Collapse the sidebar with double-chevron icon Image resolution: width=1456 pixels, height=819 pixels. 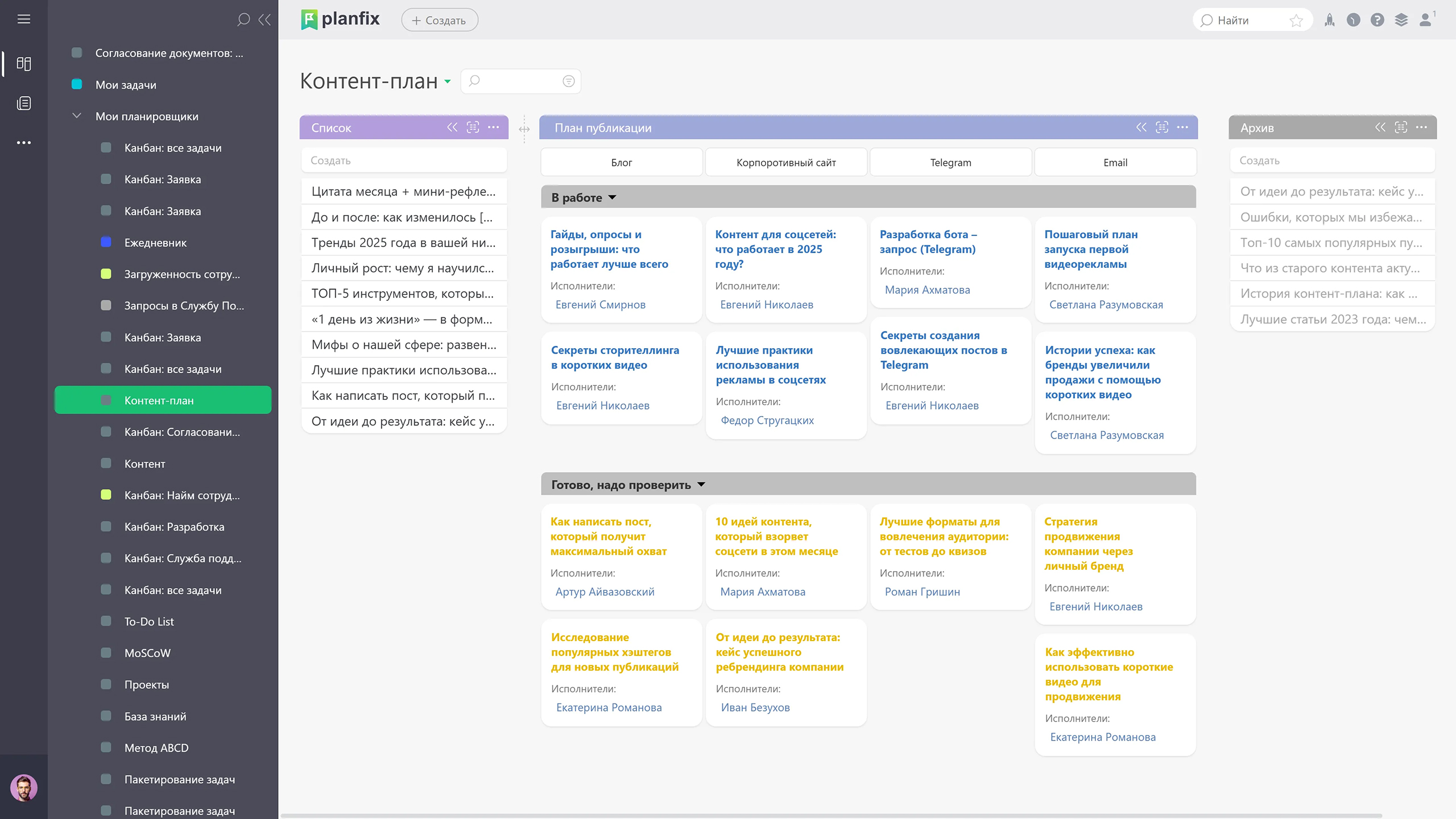264,20
